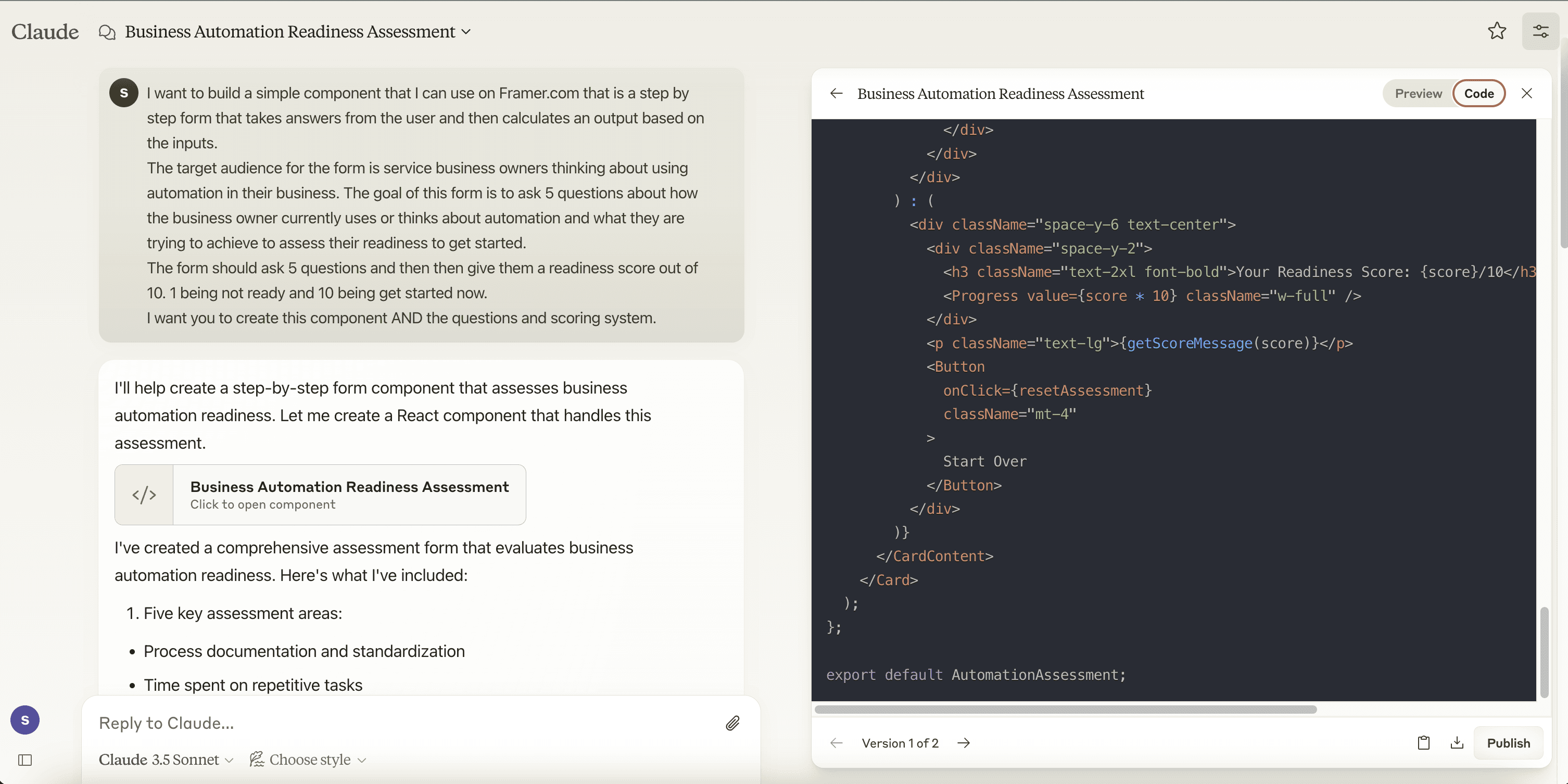Click the code brackets icon on artifact card
Image resolution: width=1568 pixels, height=784 pixels.
pos(144,494)
